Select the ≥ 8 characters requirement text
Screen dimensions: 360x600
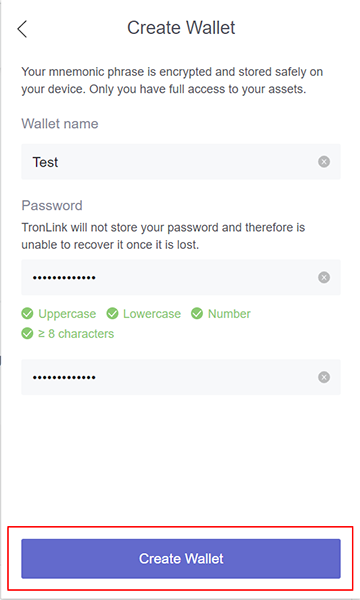[x=76, y=334]
